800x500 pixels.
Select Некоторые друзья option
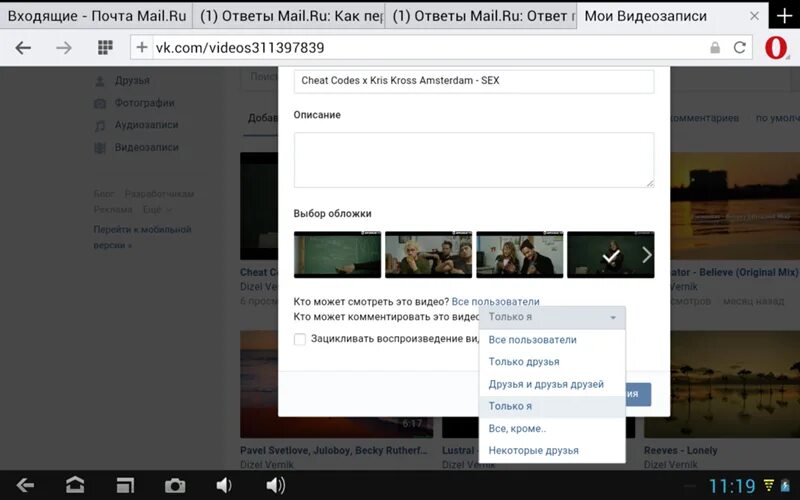552,451
